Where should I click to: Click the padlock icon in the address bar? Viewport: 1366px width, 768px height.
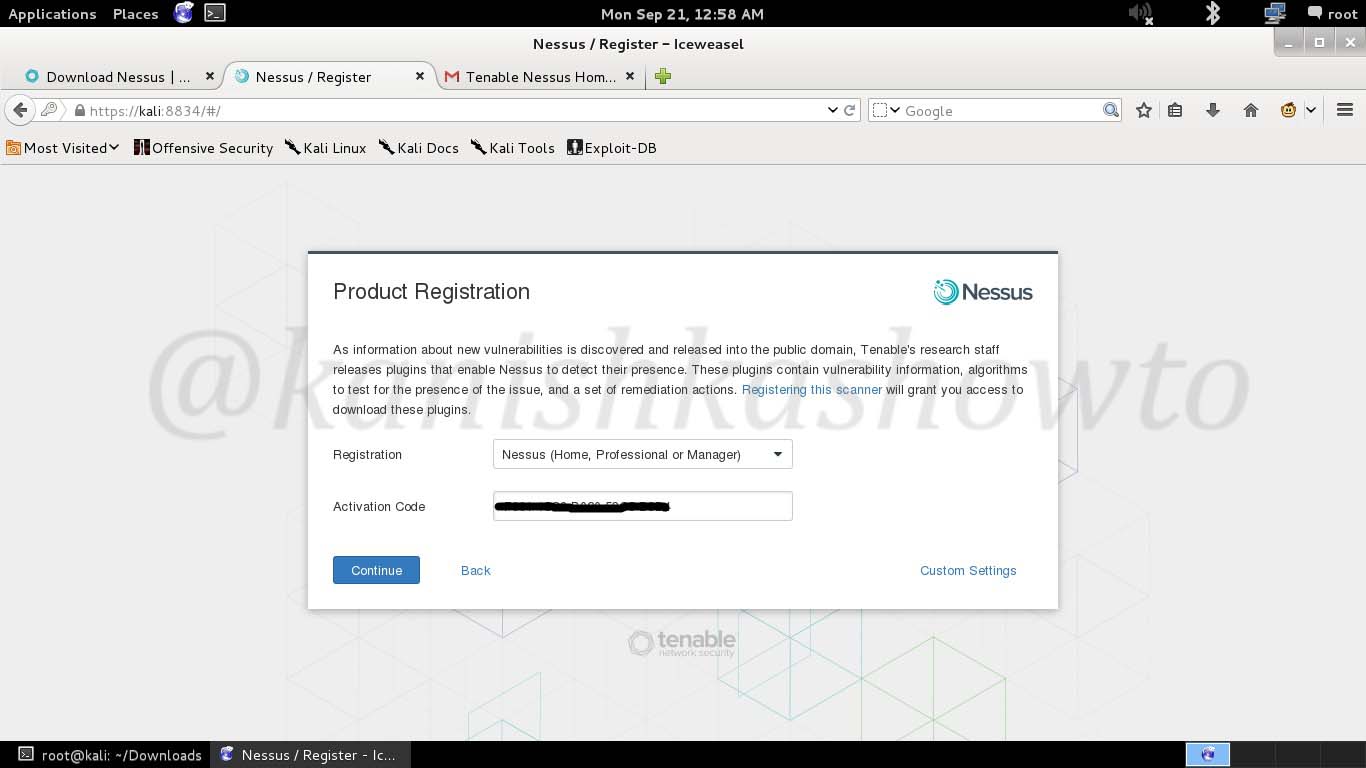pyautogui.click(x=79, y=110)
